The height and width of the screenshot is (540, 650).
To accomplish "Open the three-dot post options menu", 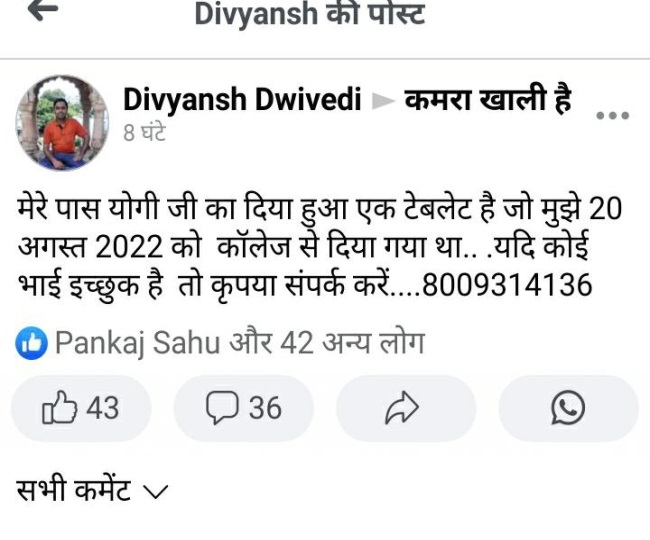I will [x=612, y=116].
